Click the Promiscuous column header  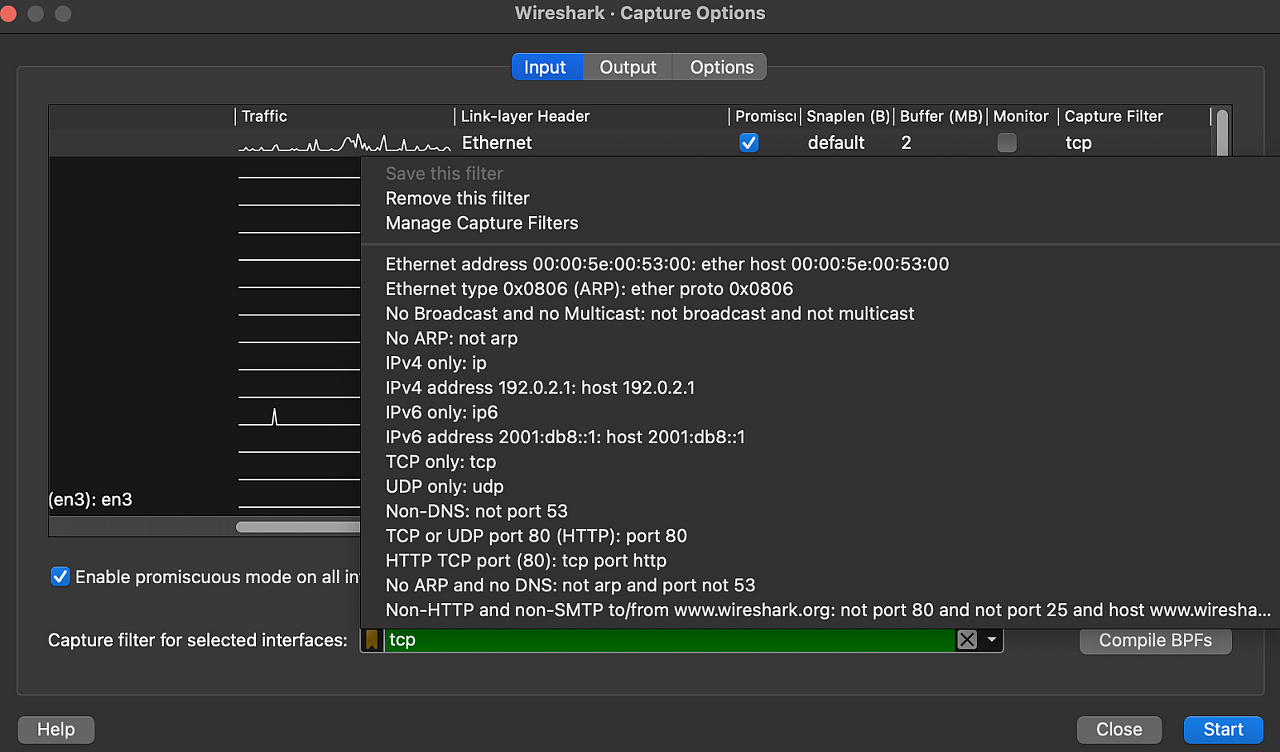(765, 116)
